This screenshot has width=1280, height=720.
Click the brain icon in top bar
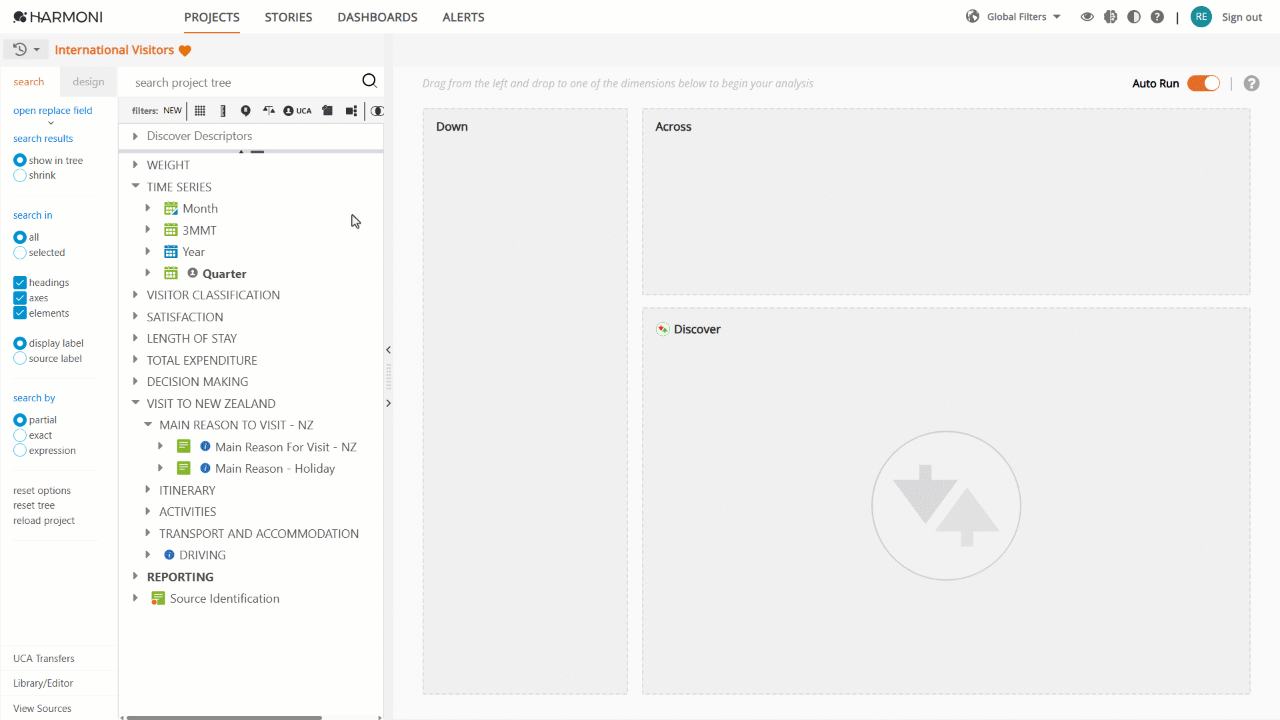point(1110,17)
